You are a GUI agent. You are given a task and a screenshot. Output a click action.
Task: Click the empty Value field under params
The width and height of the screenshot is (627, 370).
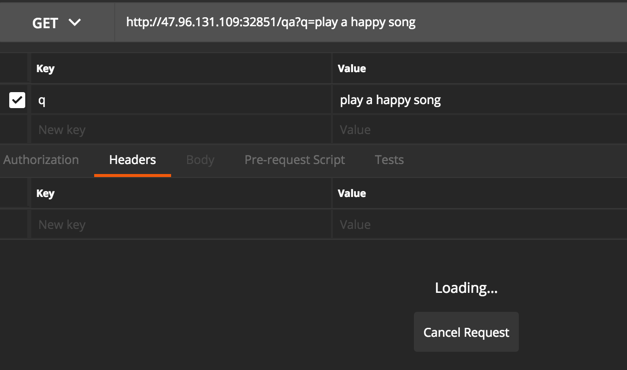pyautogui.click(x=480, y=130)
